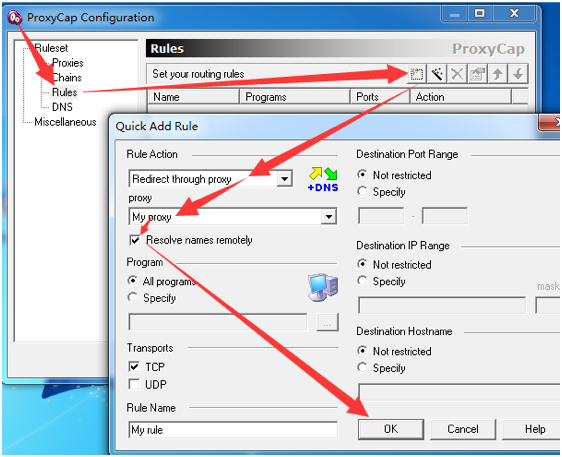Enable the UDP transport checkbox
562x457 pixels.
point(134,384)
